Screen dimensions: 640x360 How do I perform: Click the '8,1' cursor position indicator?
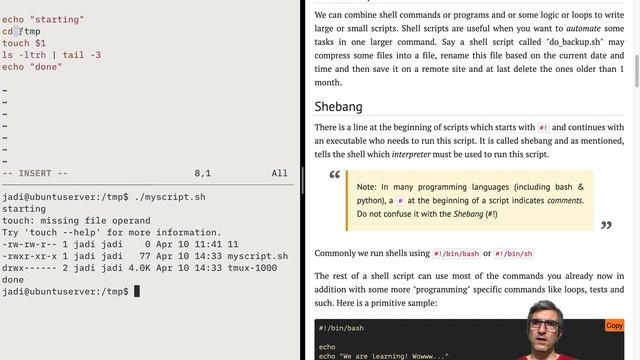tap(202, 173)
